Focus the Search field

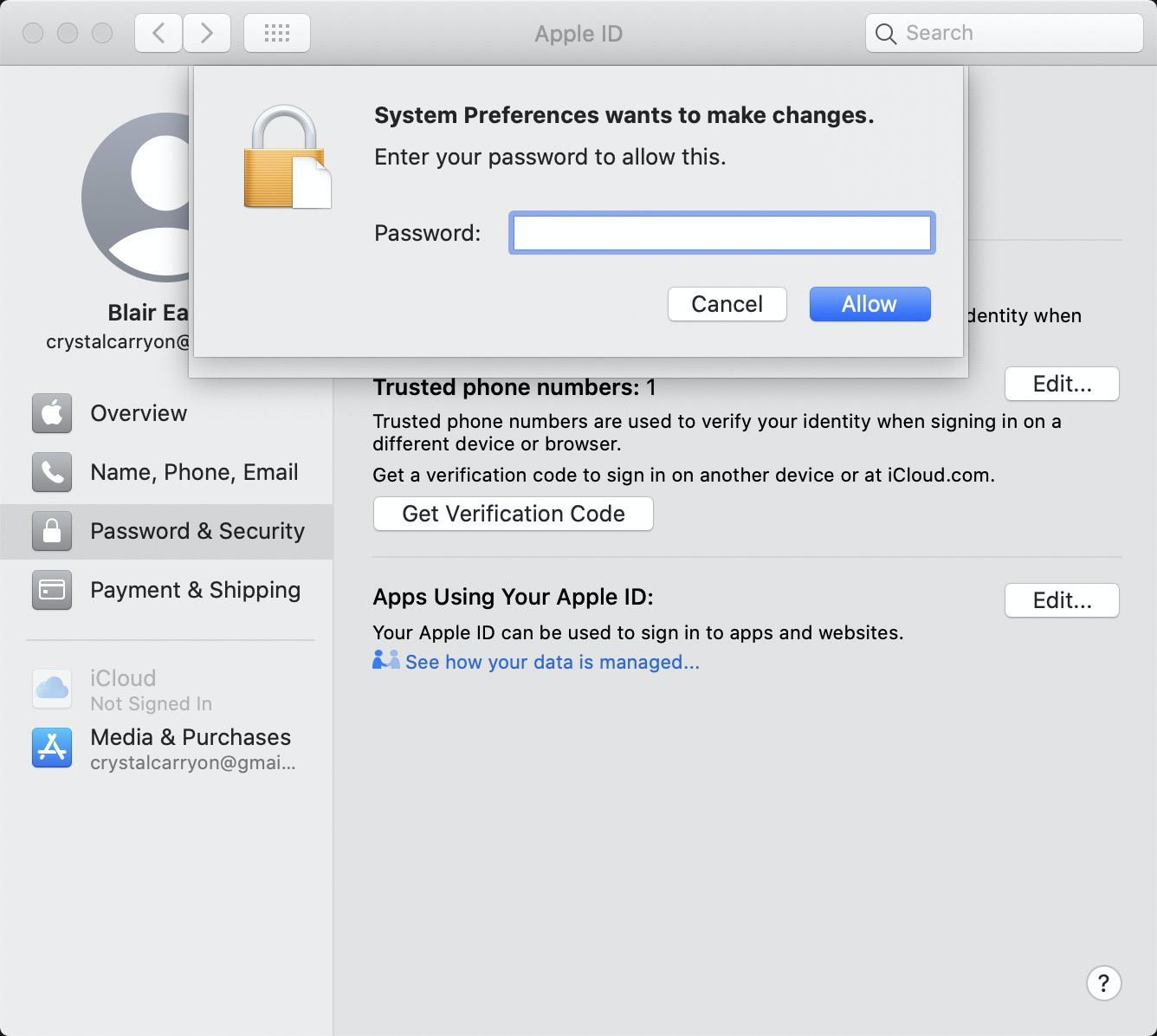pos(1005,33)
